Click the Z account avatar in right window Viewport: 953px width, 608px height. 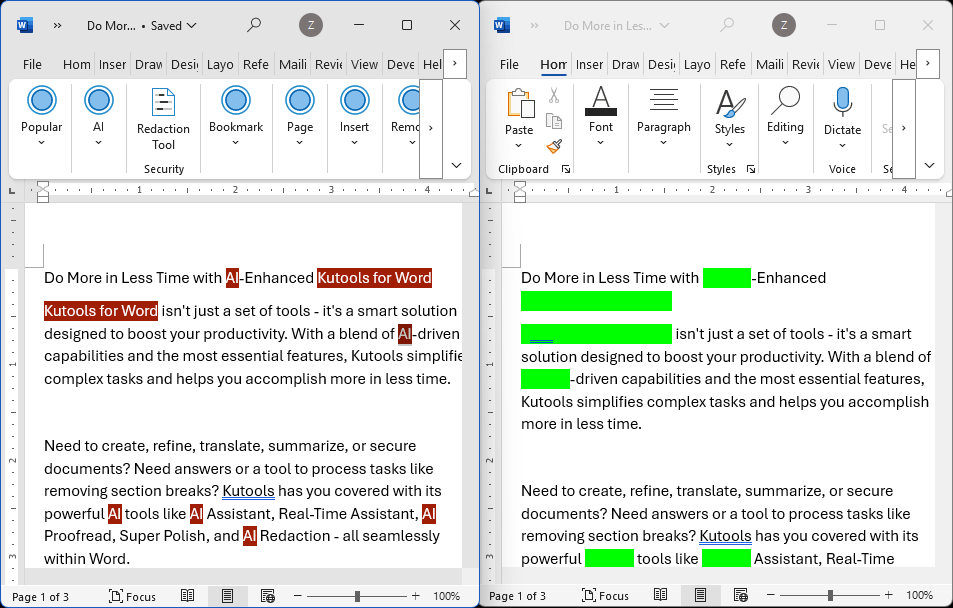784,25
